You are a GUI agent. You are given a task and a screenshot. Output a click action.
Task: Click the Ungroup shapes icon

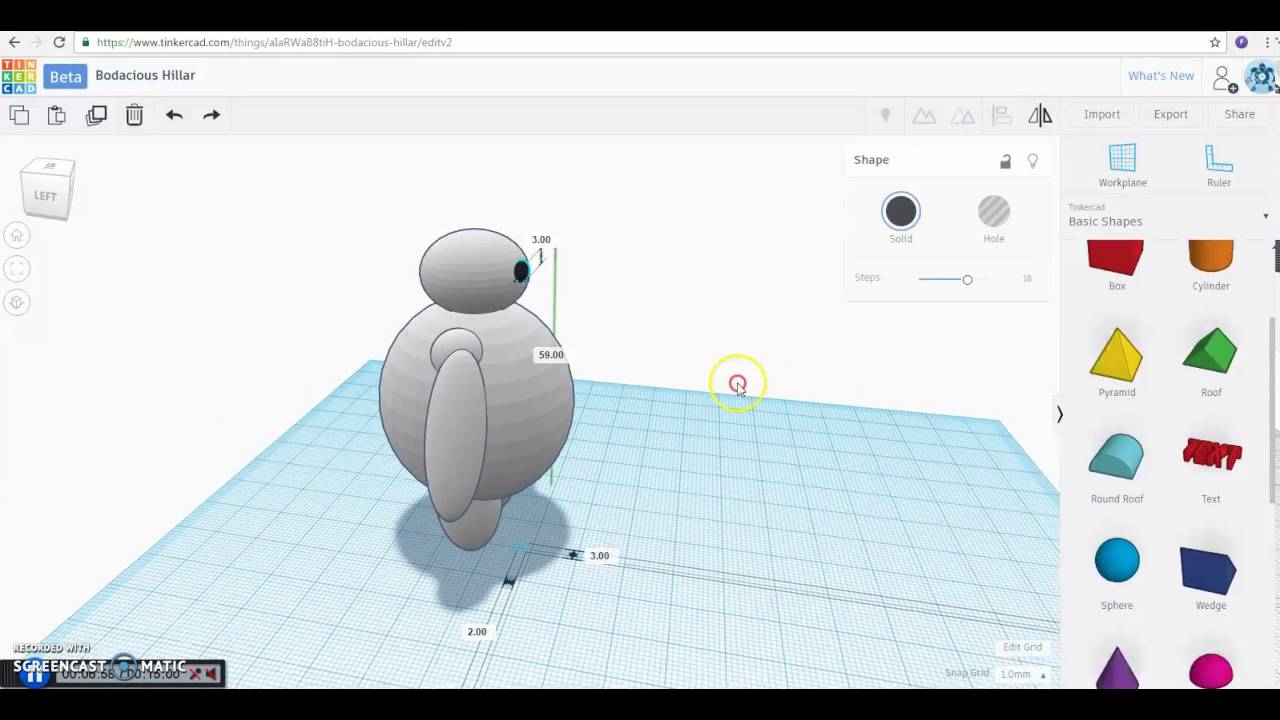click(963, 115)
